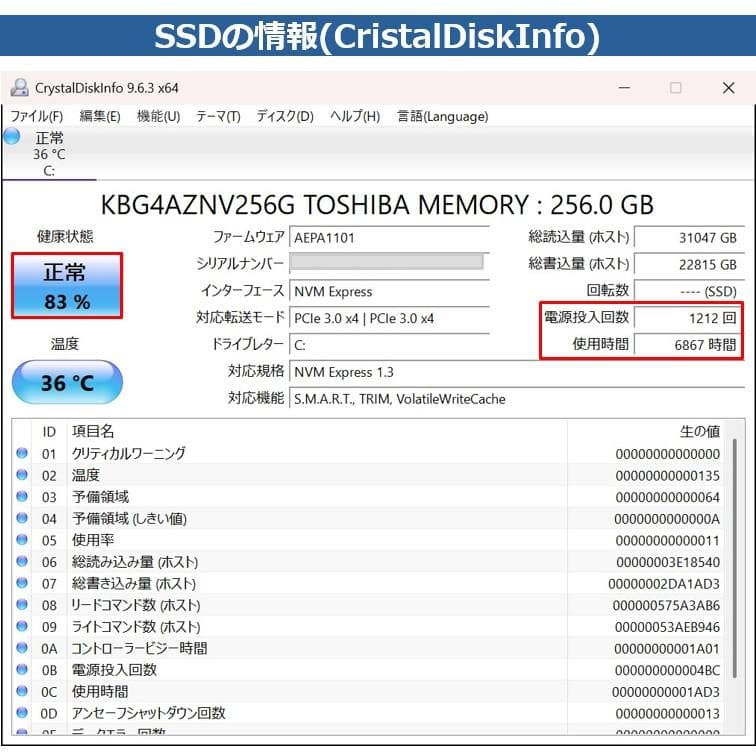
Task: Close the CrystalDiskInfo window
Action: (x=729, y=88)
